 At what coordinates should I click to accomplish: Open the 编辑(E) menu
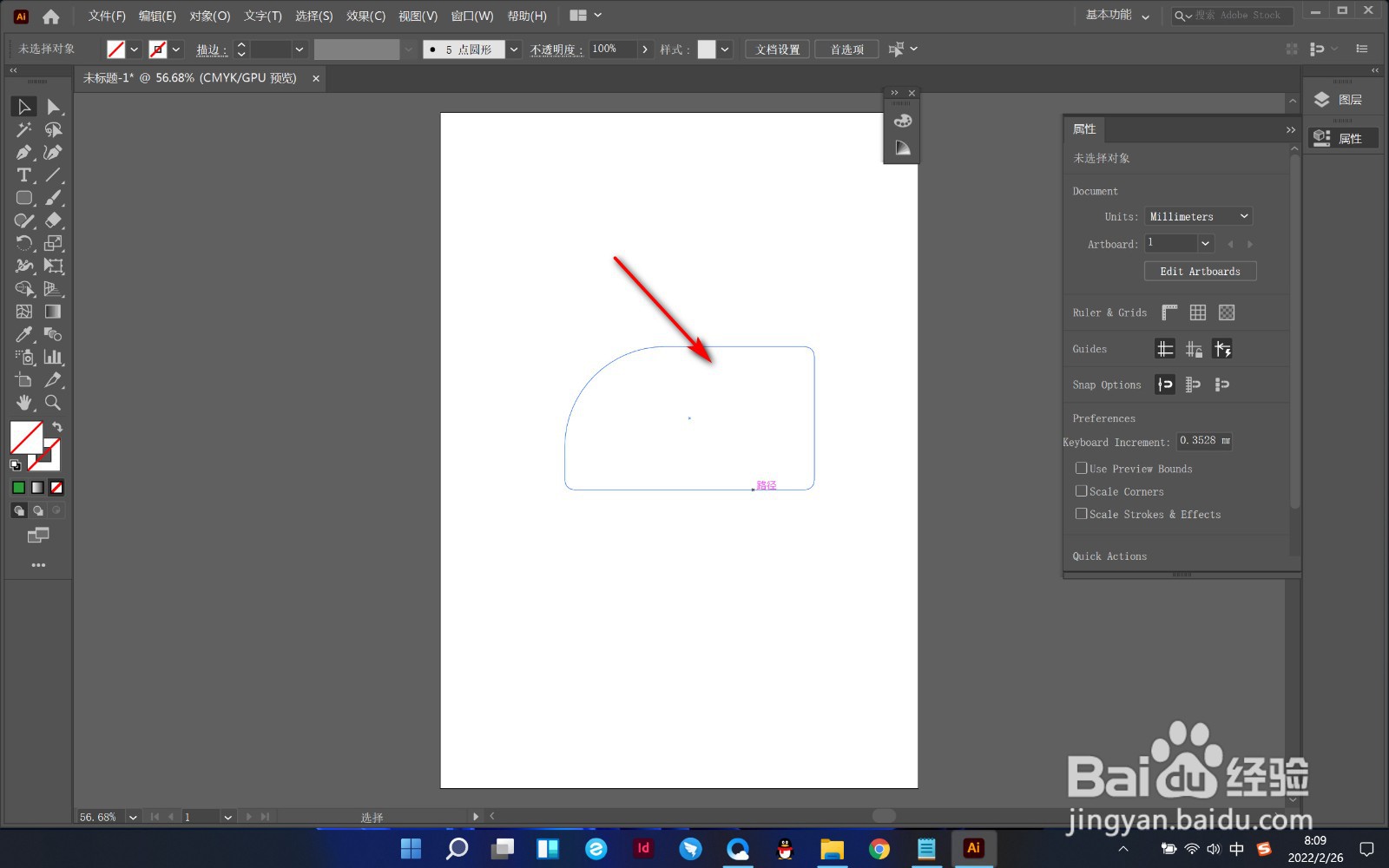coord(157,16)
